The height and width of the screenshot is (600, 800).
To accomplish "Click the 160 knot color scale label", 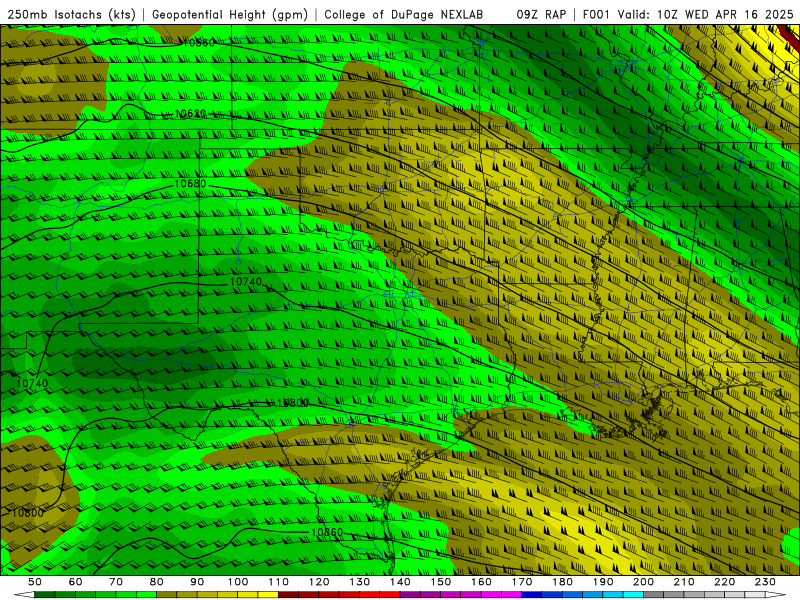I will point(481,582).
